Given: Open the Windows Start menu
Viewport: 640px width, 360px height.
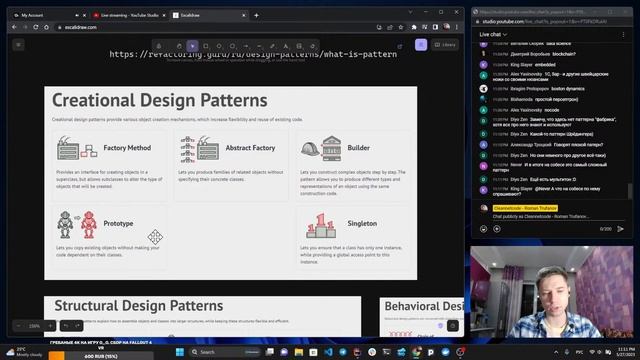Looking at the screenshot, I should point(180,352).
